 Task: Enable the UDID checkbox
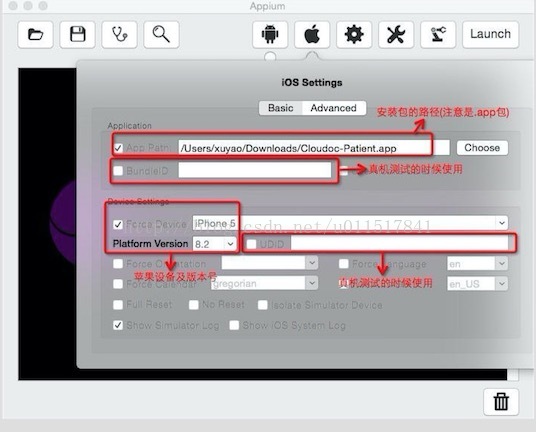[252, 244]
